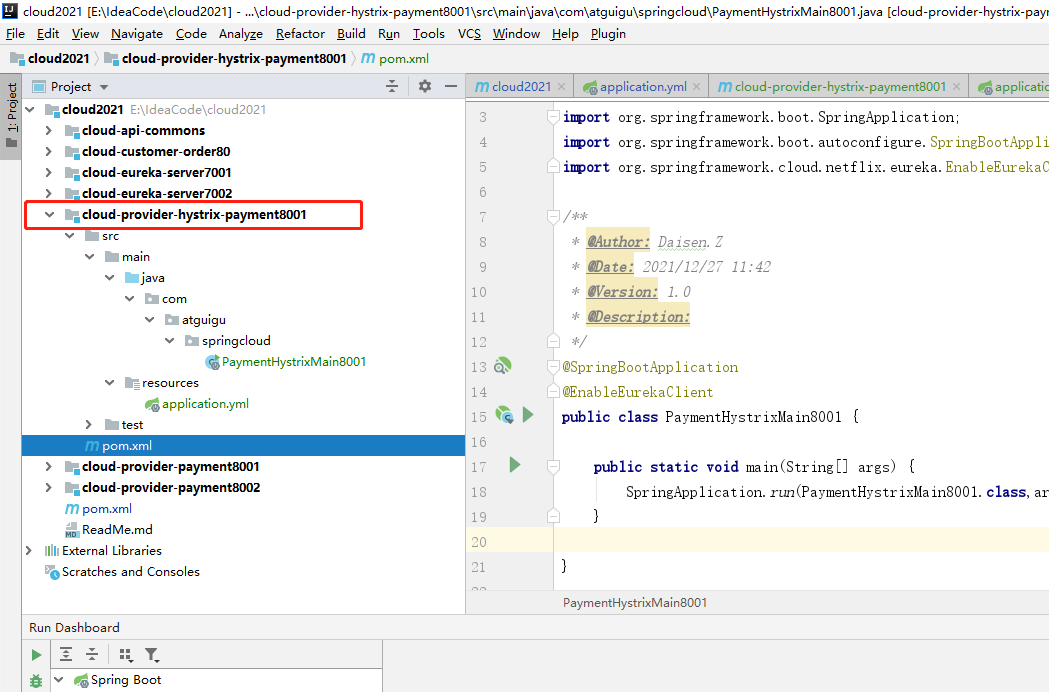Close the cloud-provider-hystrix-payment8001 editor tab

click(956, 86)
